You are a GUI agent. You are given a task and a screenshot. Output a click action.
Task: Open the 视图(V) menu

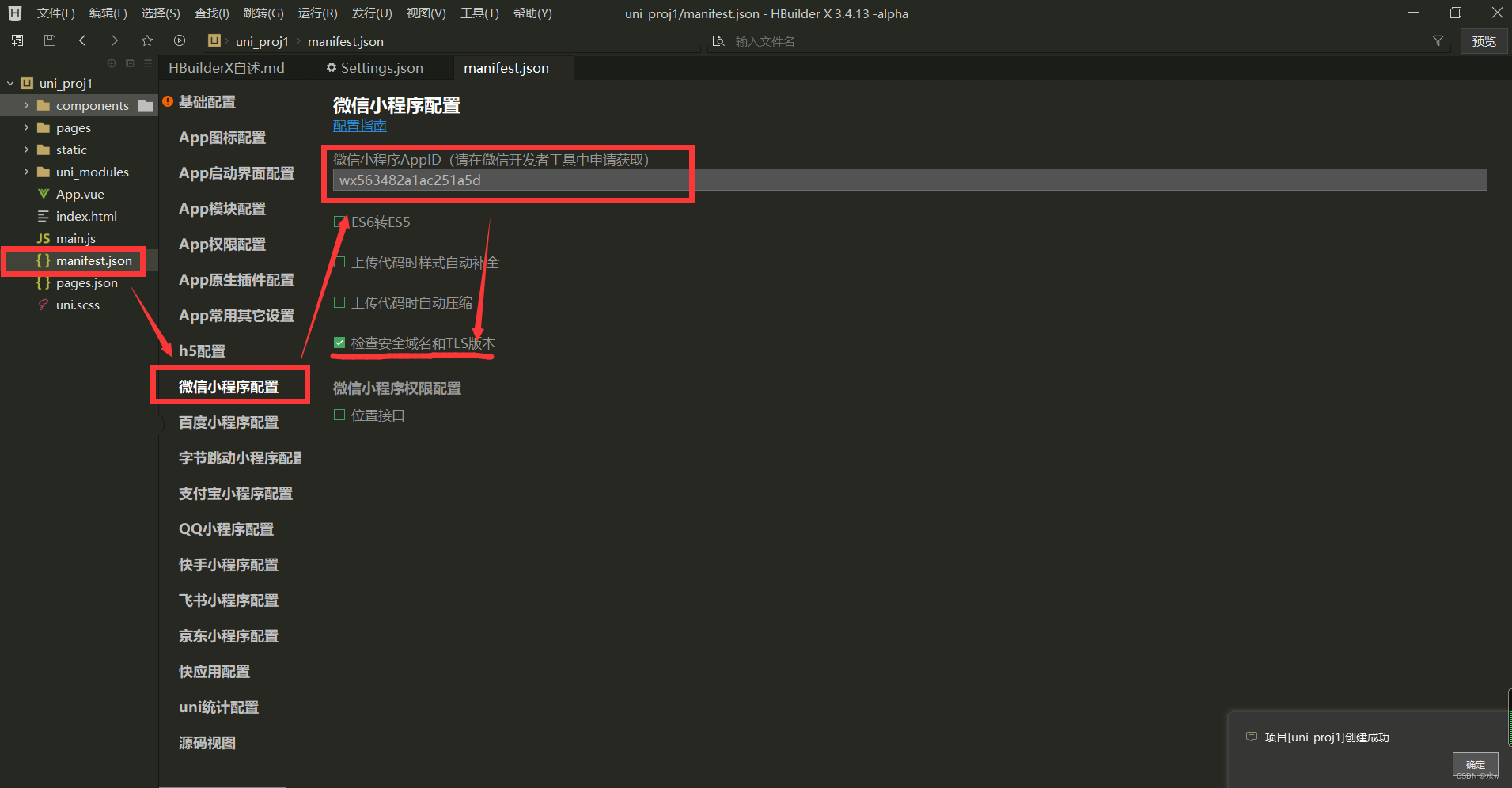click(426, 13)
